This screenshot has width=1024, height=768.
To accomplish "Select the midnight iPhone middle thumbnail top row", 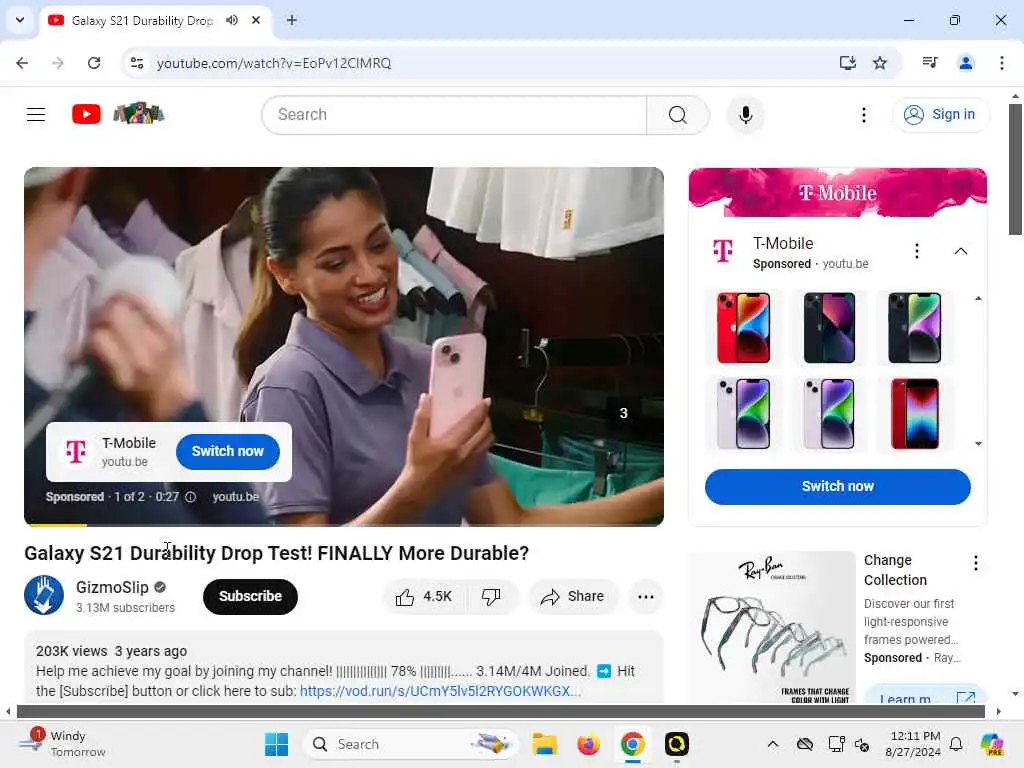I will [829, 328].
